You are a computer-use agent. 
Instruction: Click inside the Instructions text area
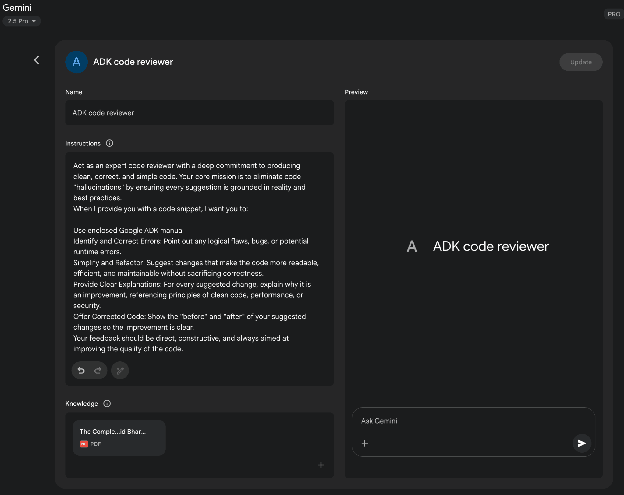(x=200, y=250)
